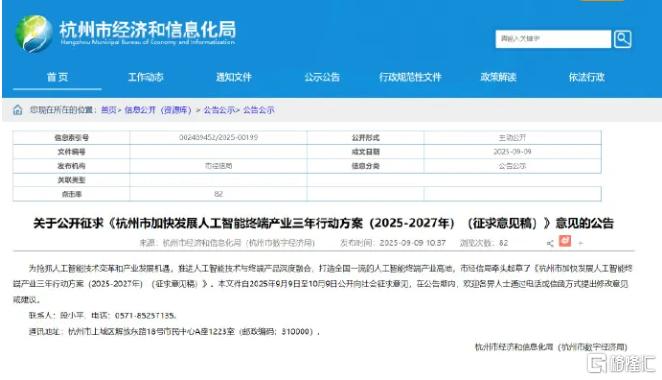Click the announcement headline about AI terminals

pos(323,223)
